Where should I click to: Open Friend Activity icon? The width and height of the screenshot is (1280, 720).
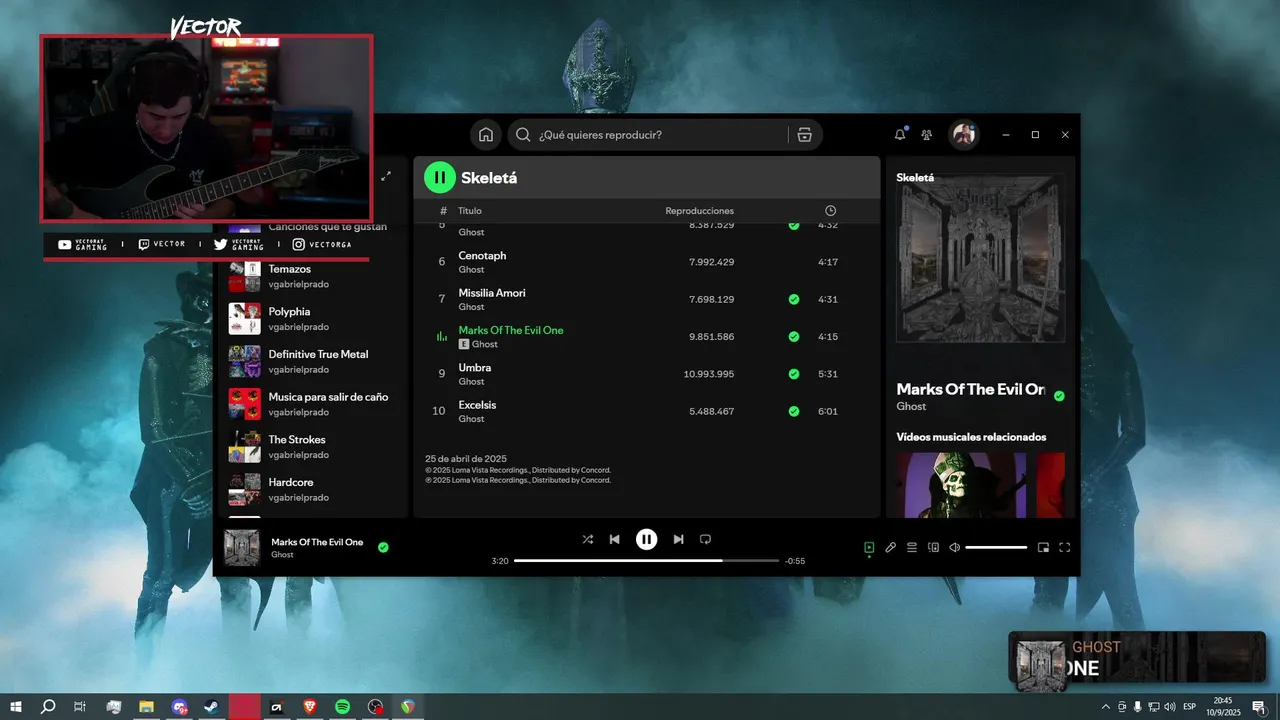927,135
